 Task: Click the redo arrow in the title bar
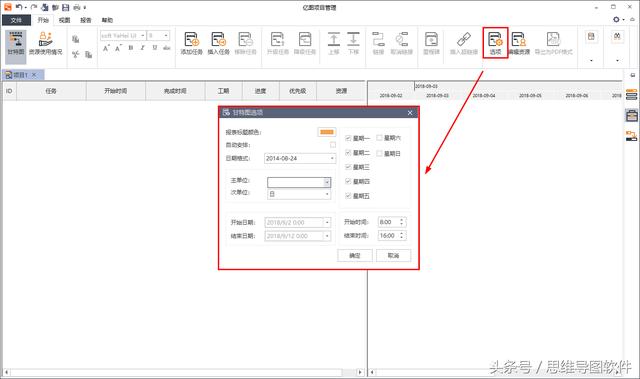[34, 7]
